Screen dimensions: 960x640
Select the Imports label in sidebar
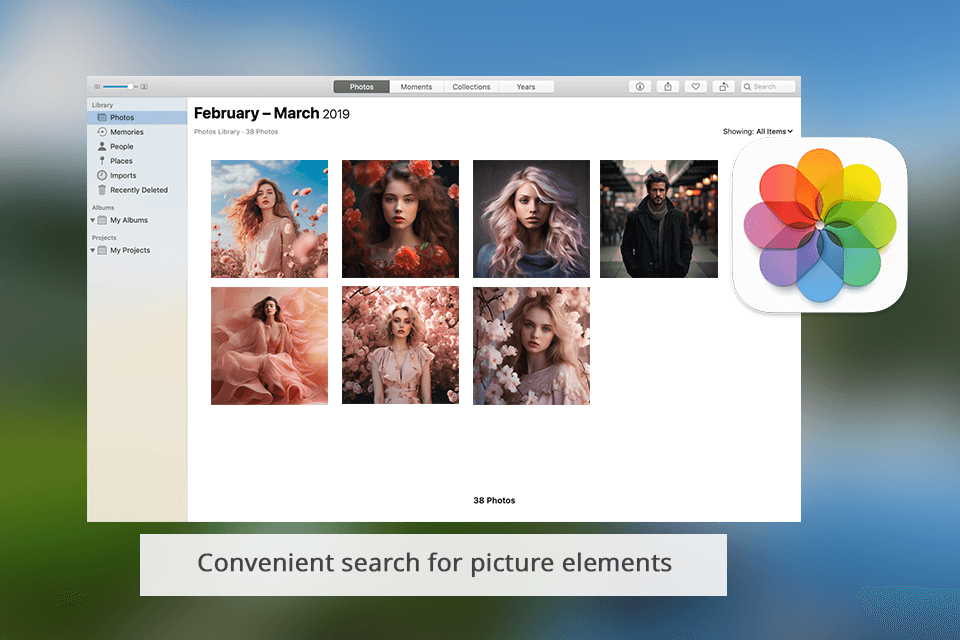pos(123,175)
